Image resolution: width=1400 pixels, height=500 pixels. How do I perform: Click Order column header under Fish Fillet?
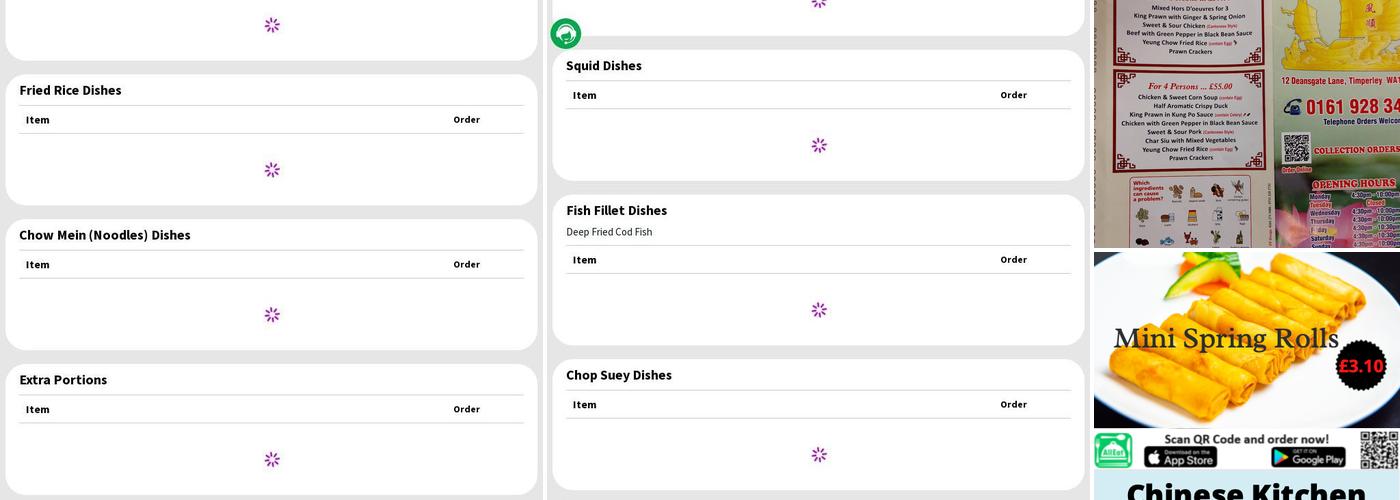1013,260
